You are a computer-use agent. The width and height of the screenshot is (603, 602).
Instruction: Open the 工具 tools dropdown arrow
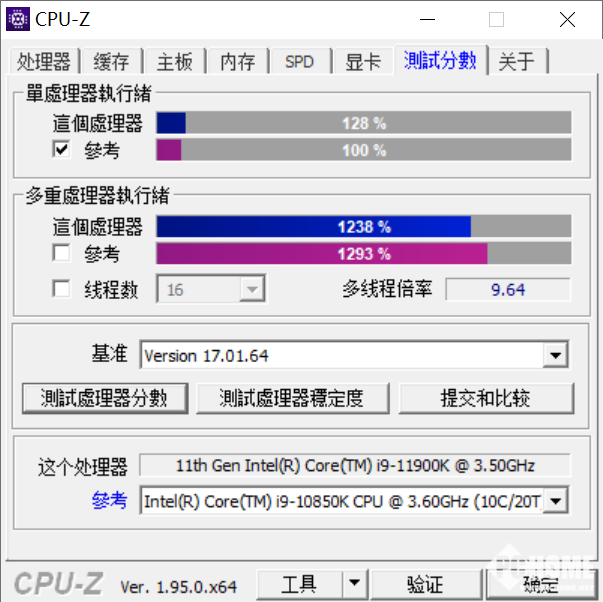(x=355, y=584)
